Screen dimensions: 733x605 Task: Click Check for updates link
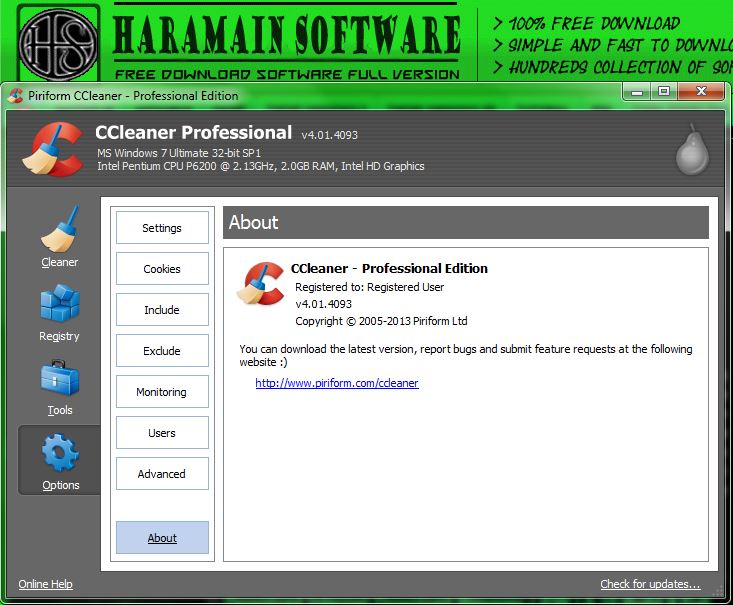650,584
